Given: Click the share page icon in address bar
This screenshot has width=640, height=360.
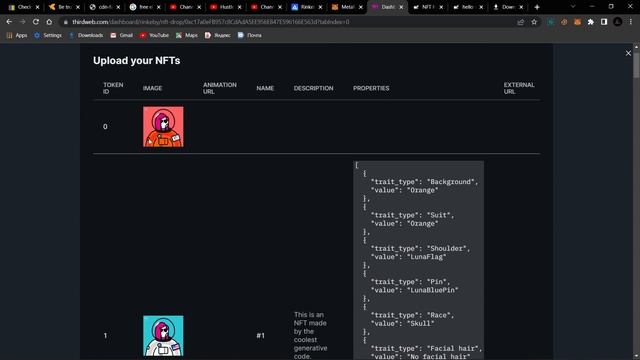Looking at the screenshot, I should pyautogui.click(x=520, y=22).
